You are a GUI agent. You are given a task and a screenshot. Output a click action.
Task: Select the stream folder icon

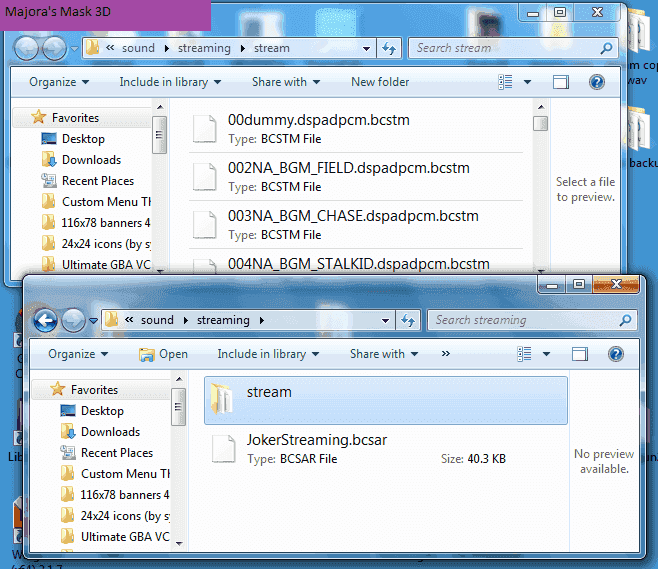coord(222,399)
